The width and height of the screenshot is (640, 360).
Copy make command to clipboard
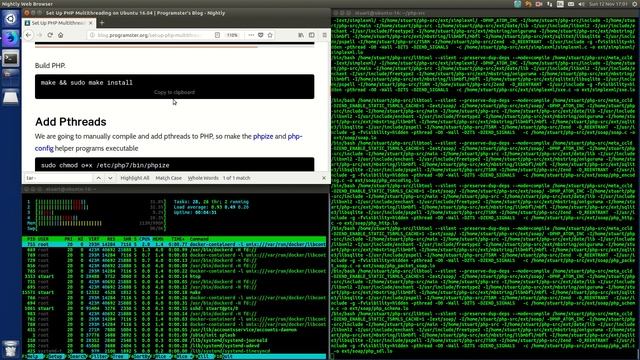pyautogui.click(x=174, y=92)
